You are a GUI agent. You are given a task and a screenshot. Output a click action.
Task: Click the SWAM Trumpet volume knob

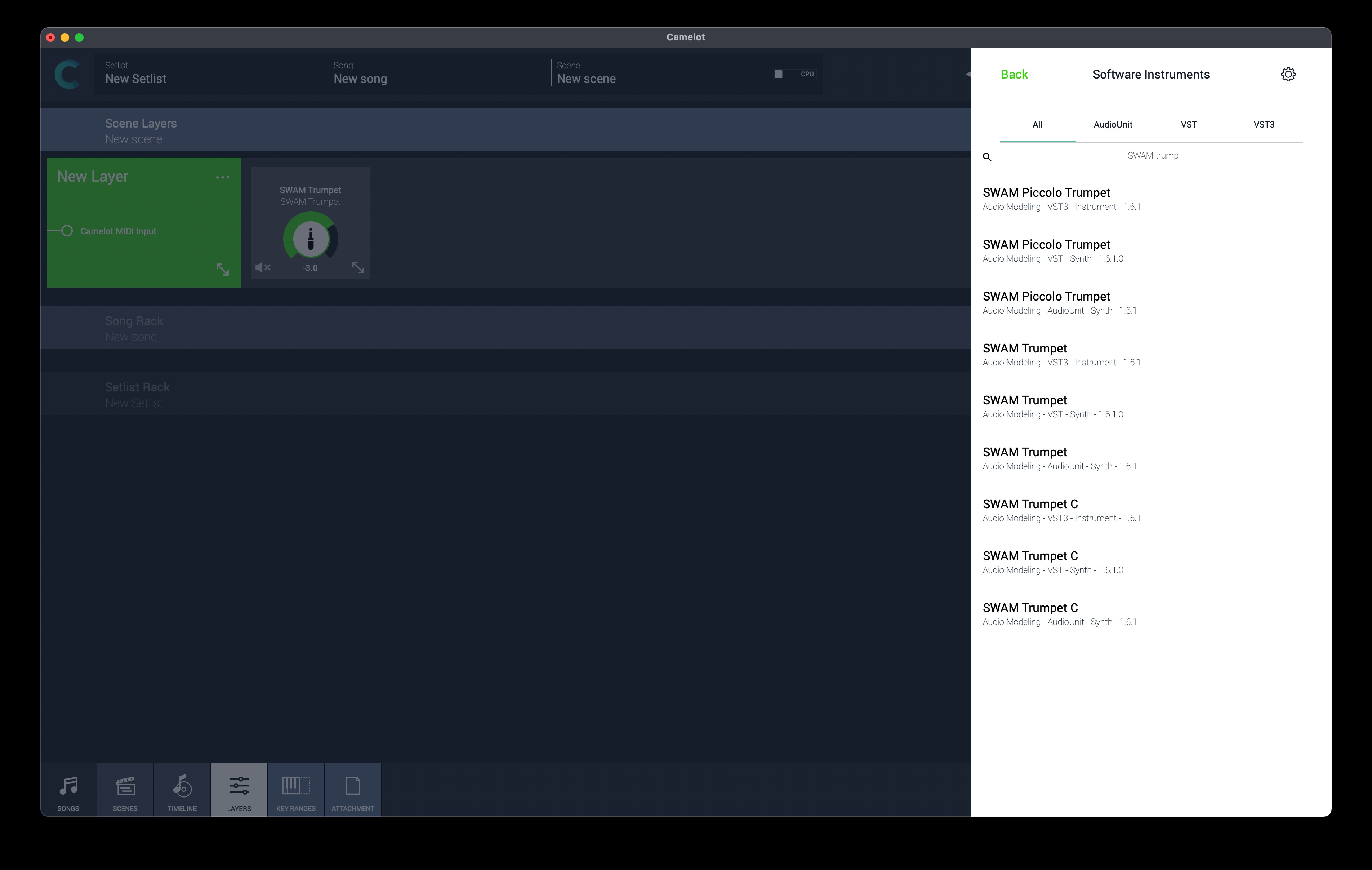(x=311, y=238)
